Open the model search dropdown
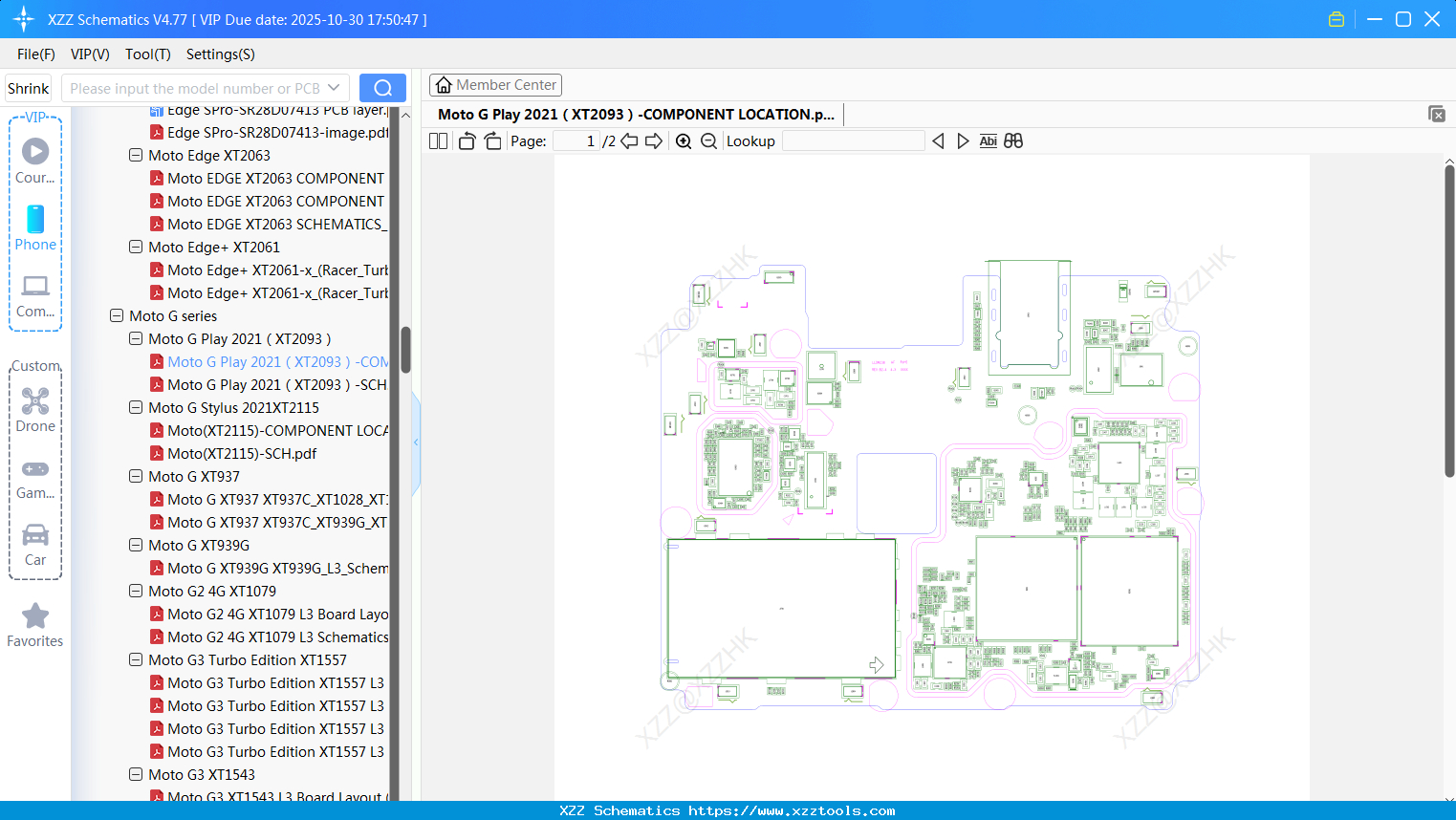 (333, 87)
